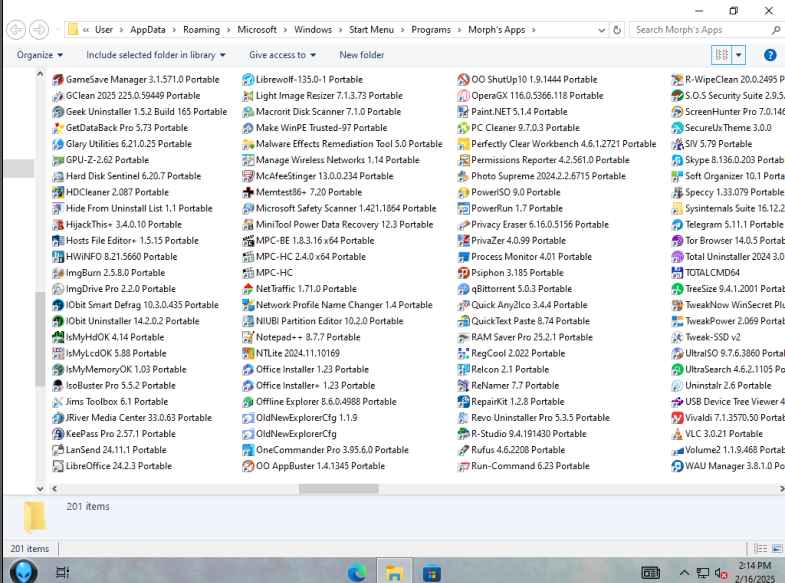Switch to details view in status bar

point(760,548)
